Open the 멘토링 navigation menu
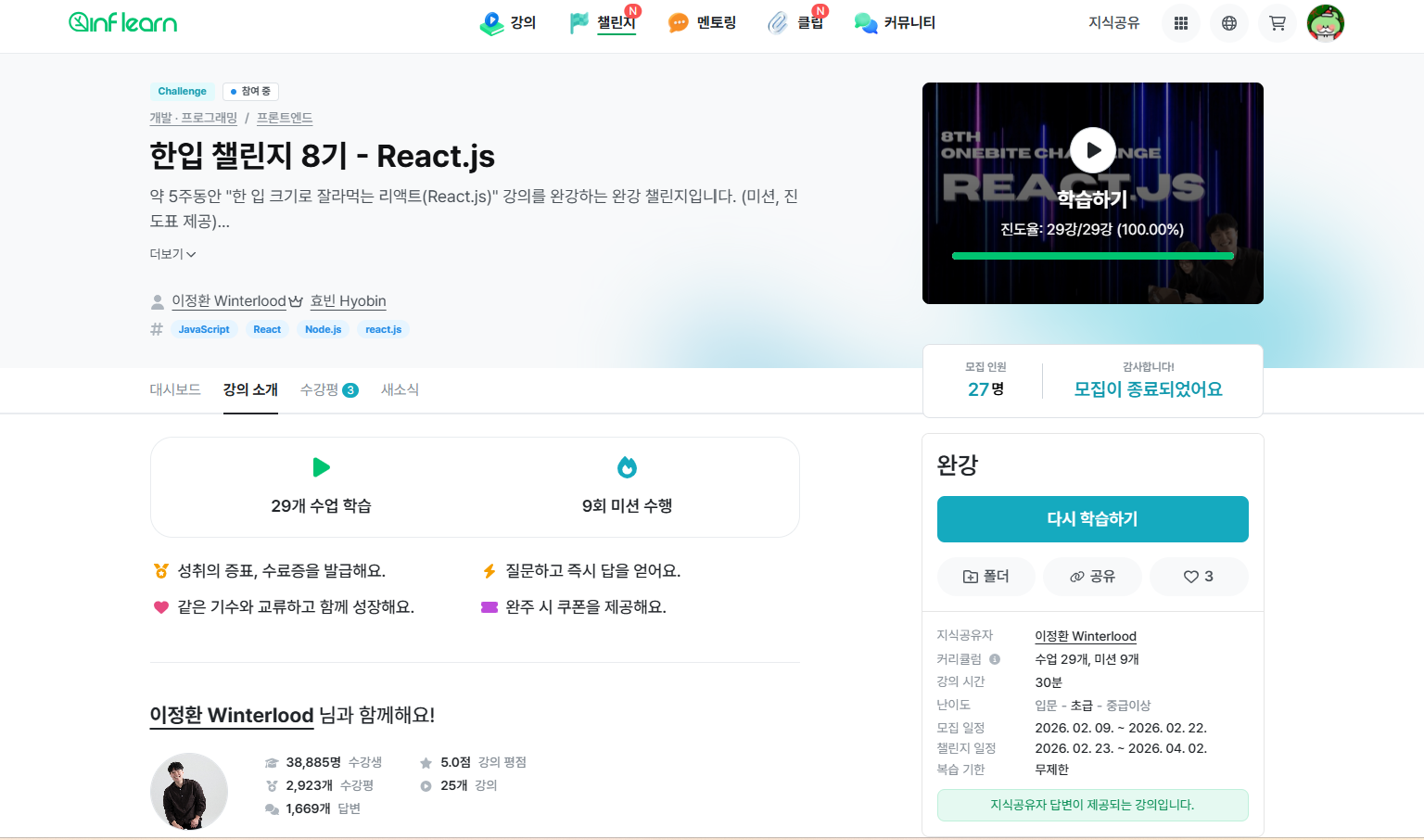This screenshot has height=840, width=1424. (703, 23)
